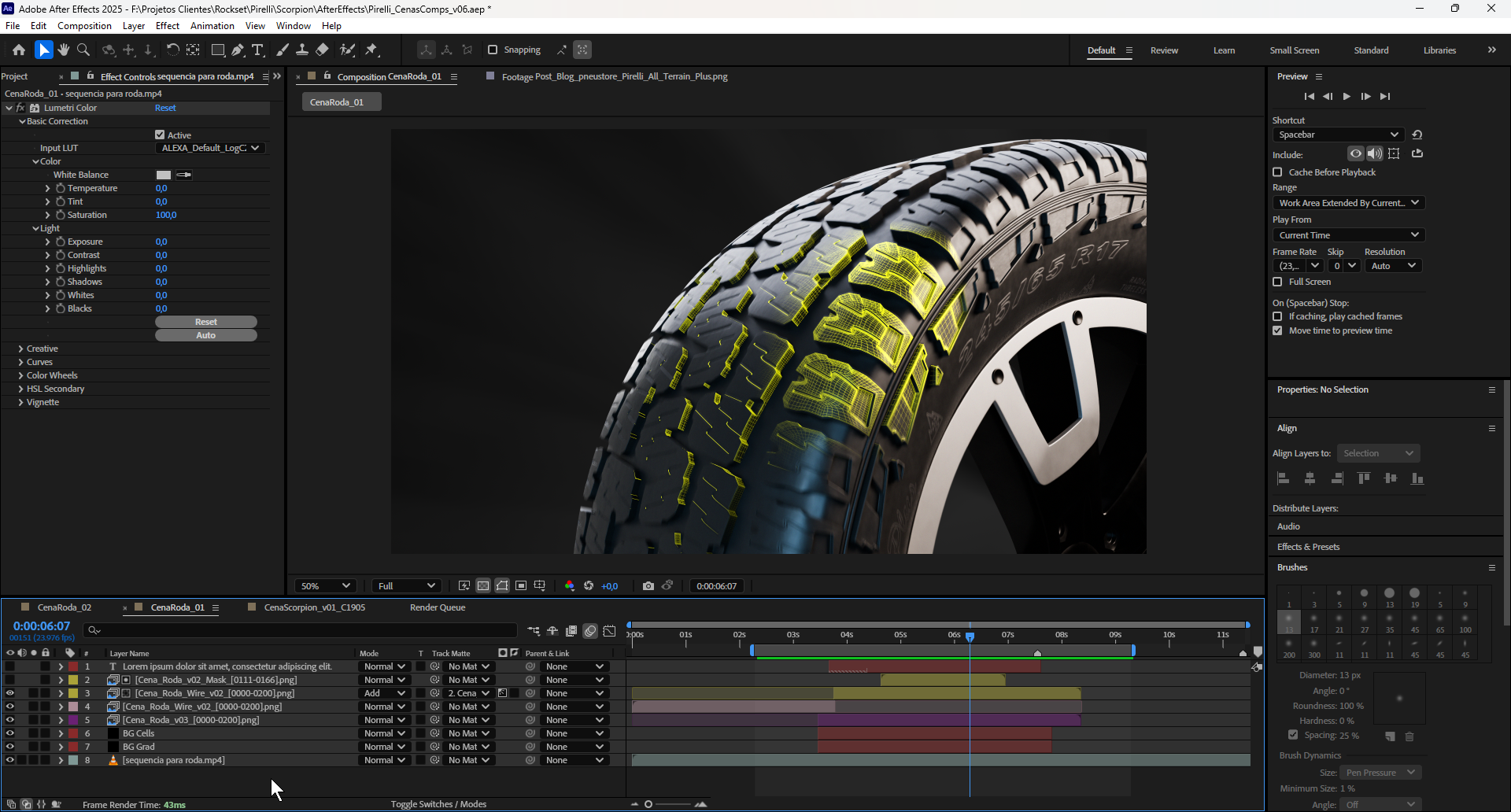Image resolution: width=1511 pixels, height=812 pixels.
Task: Select the Pen tool
Action: pyautogui.click(x=238, y=50)
